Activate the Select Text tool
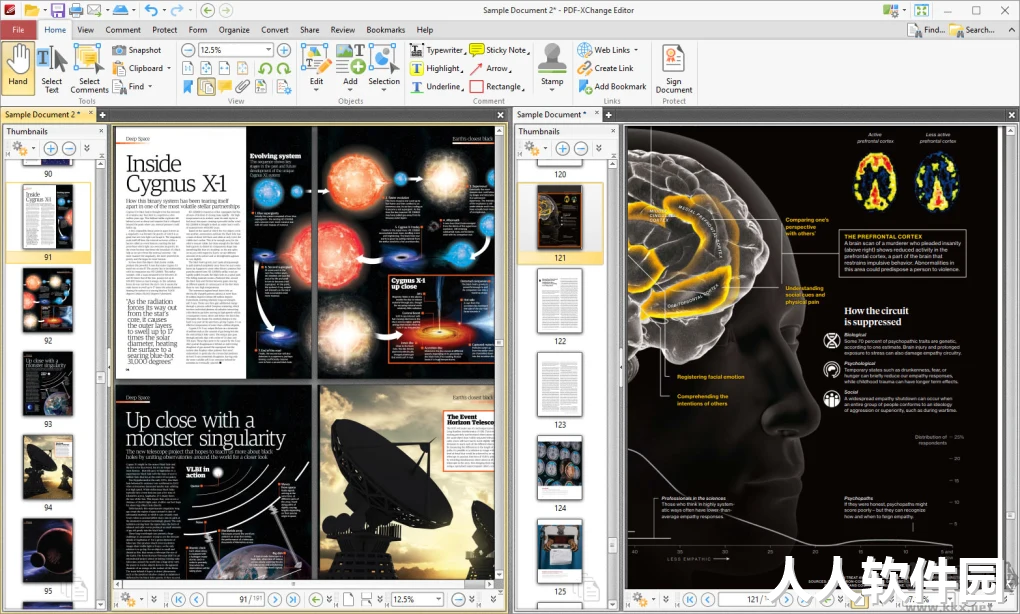This screenshot has width=1020, height=614. 51,70
